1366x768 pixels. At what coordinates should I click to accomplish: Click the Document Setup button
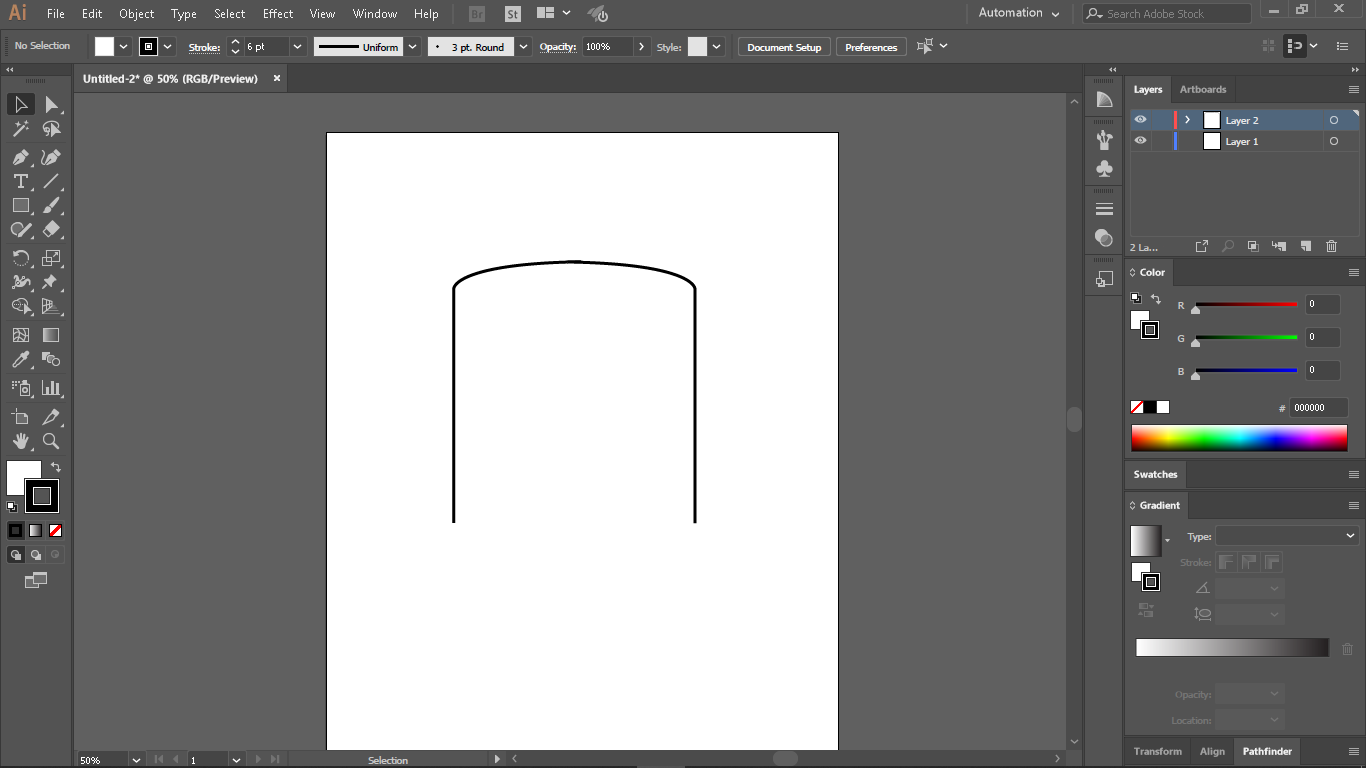(x=784, y=47)
